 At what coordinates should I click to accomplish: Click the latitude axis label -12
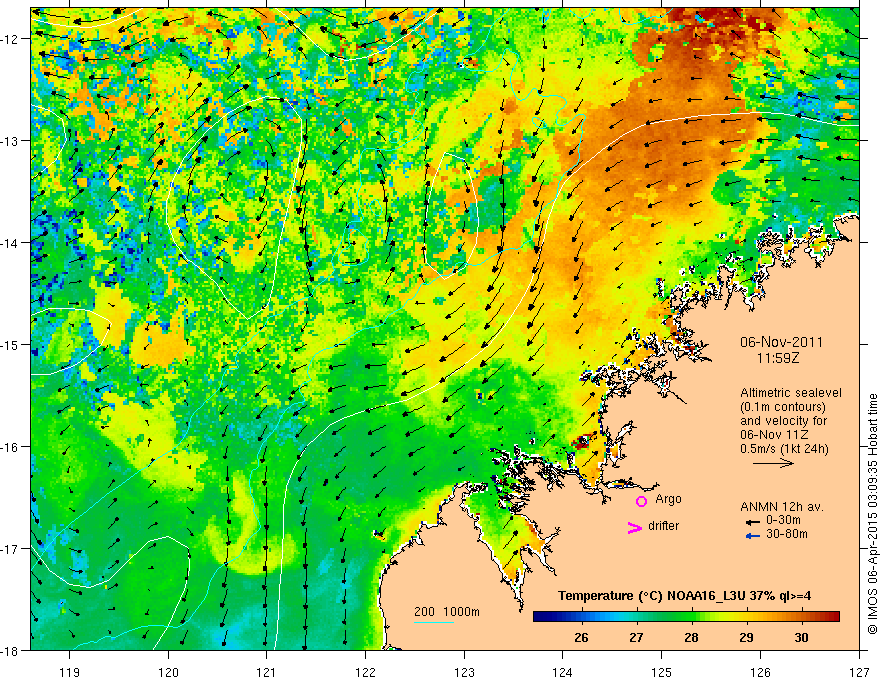[11, 39]
